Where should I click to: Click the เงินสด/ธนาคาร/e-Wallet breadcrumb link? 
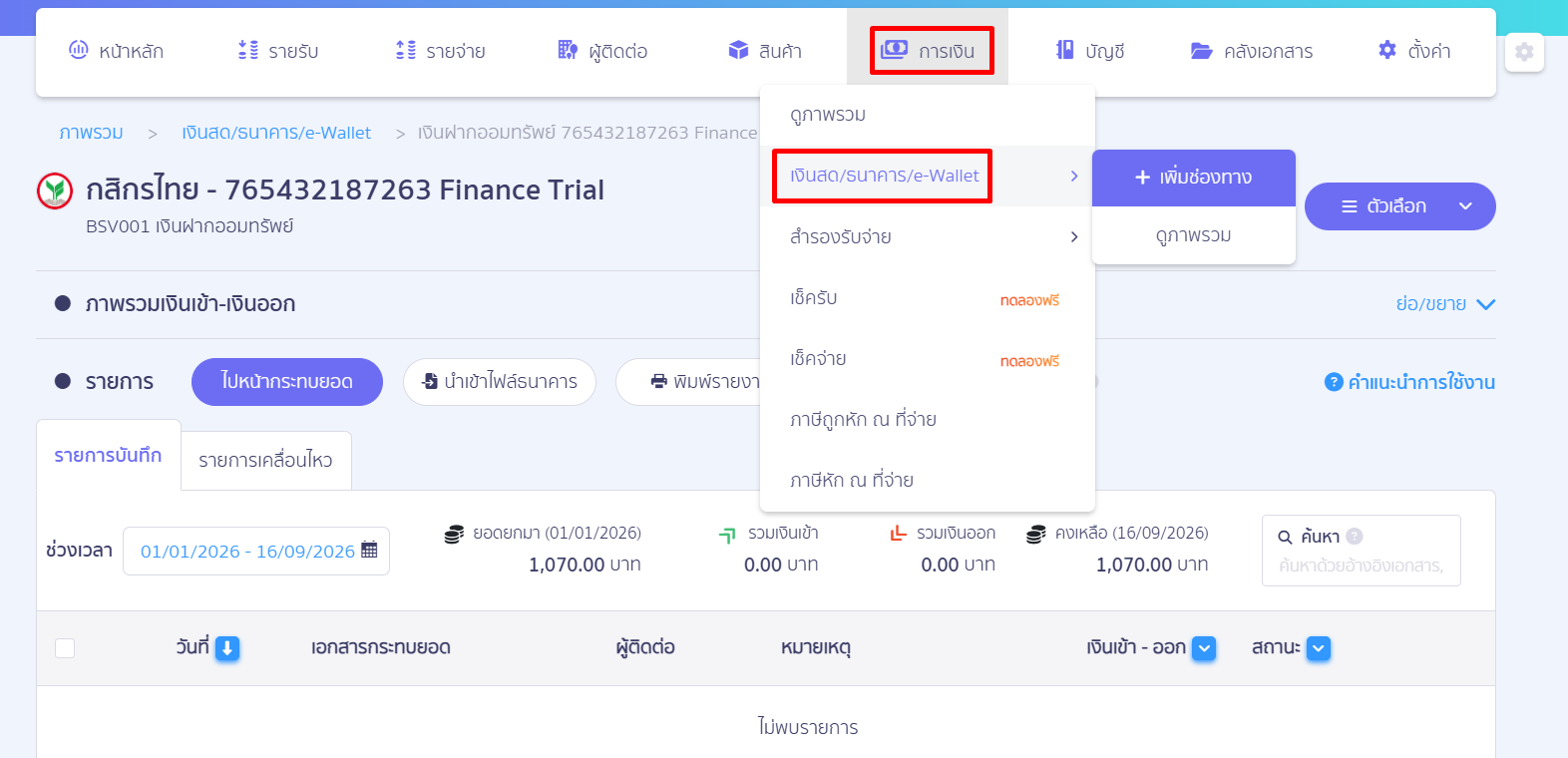point(276,133)
